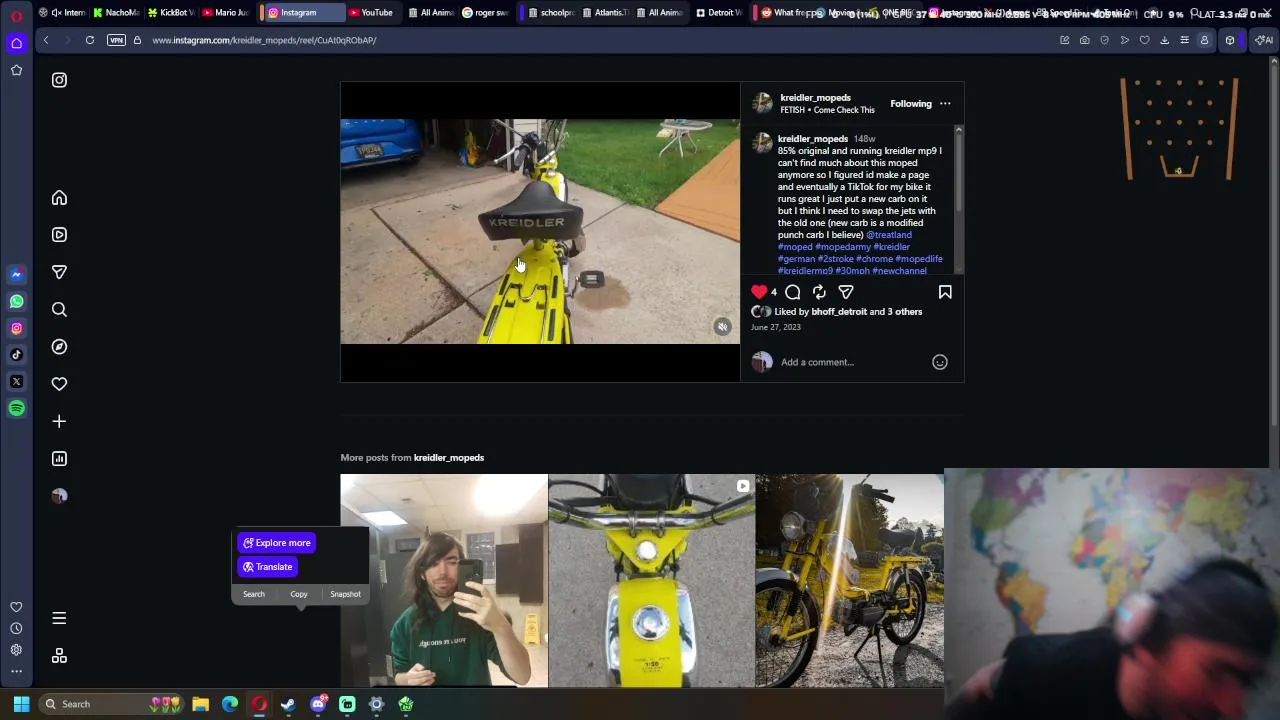Open kreidler_mopeds link in More posts heading

[449, 458]
